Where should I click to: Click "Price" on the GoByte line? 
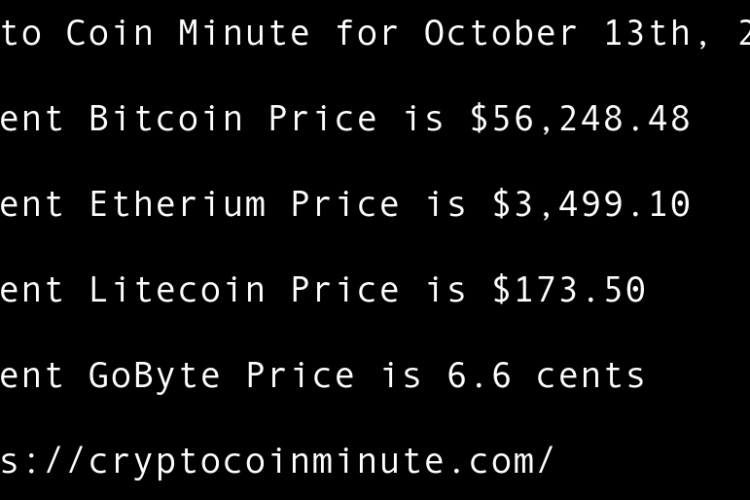pos(300,376)
